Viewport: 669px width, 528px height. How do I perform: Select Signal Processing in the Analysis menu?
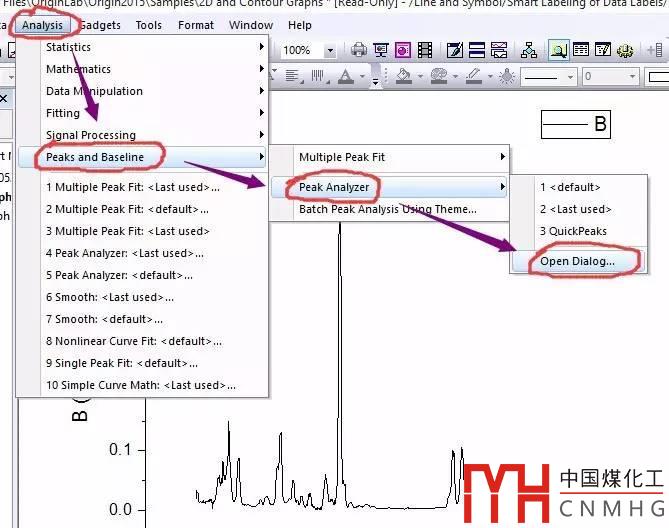pyautogui.click(x=143, y=135)
